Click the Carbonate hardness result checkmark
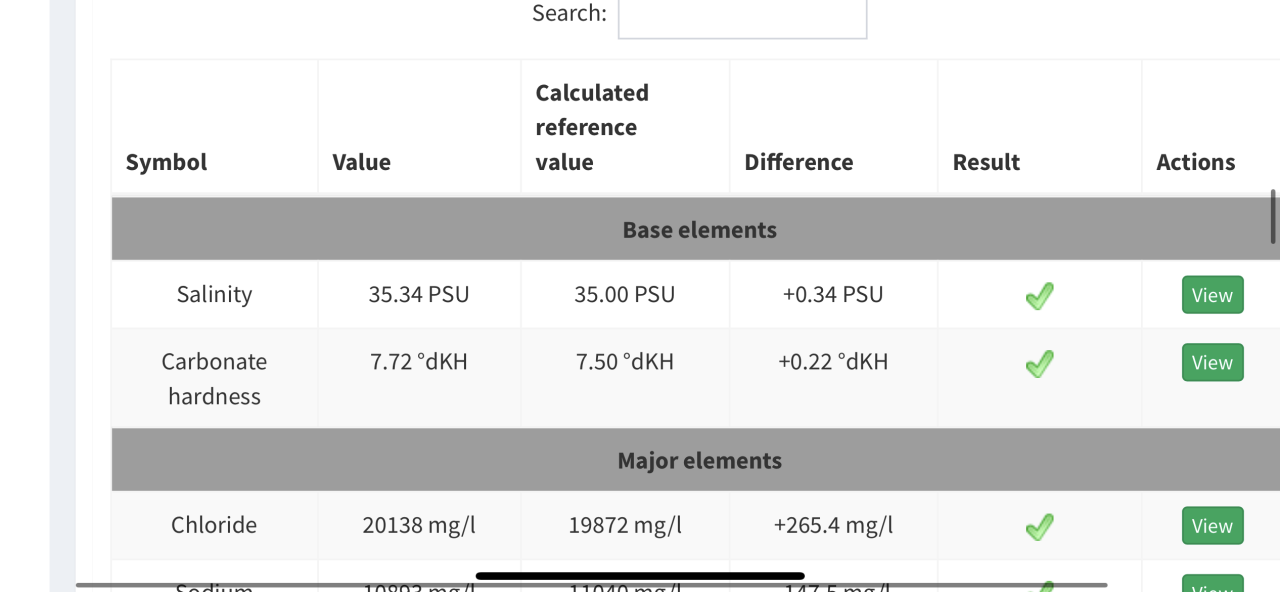Screen dimensions: 1280x592 (1040, 364)
